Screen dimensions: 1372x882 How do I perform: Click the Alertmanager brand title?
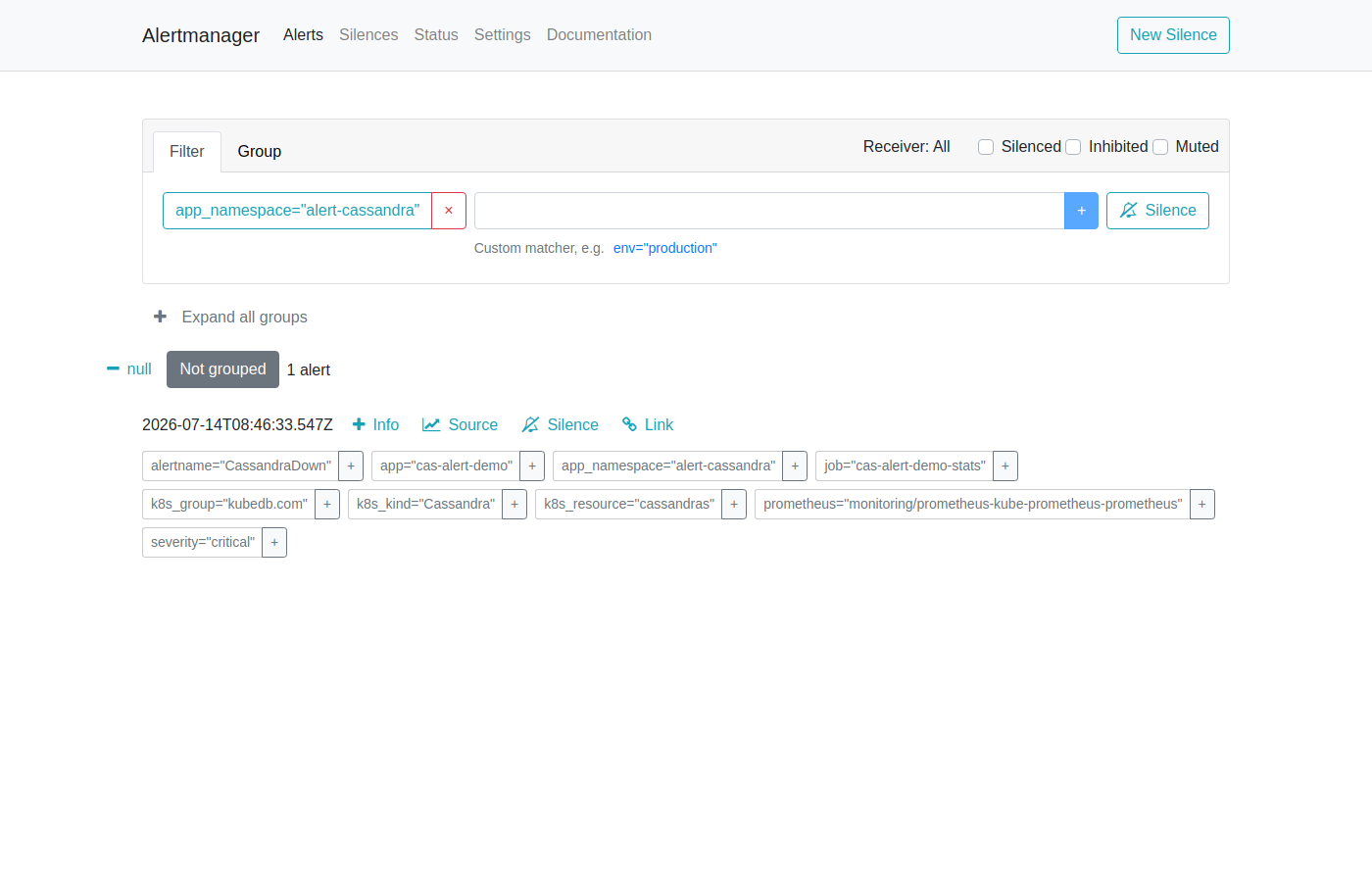point(201,35)
